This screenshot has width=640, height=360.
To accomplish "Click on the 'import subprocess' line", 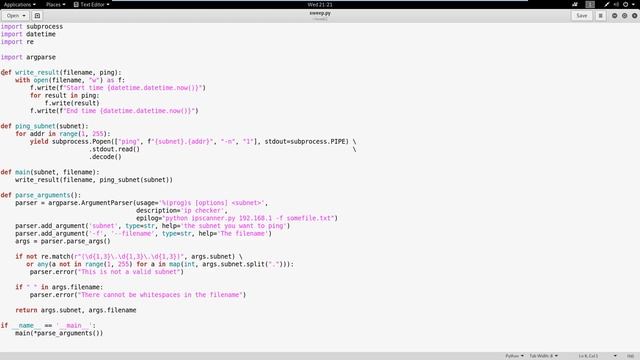I will (32, 27).
